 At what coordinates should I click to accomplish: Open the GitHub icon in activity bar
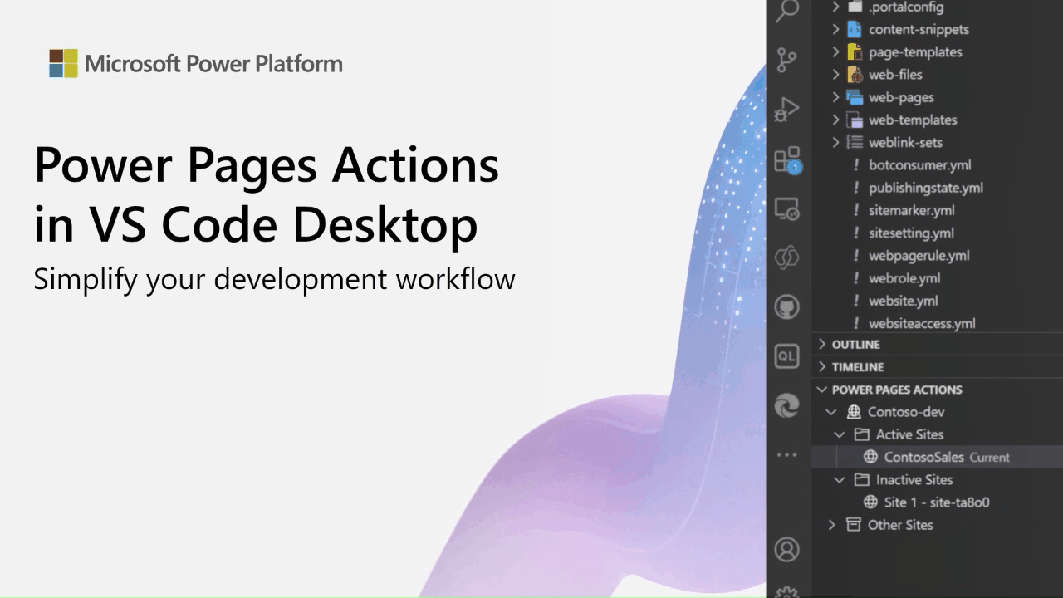(x=788, y=307)
